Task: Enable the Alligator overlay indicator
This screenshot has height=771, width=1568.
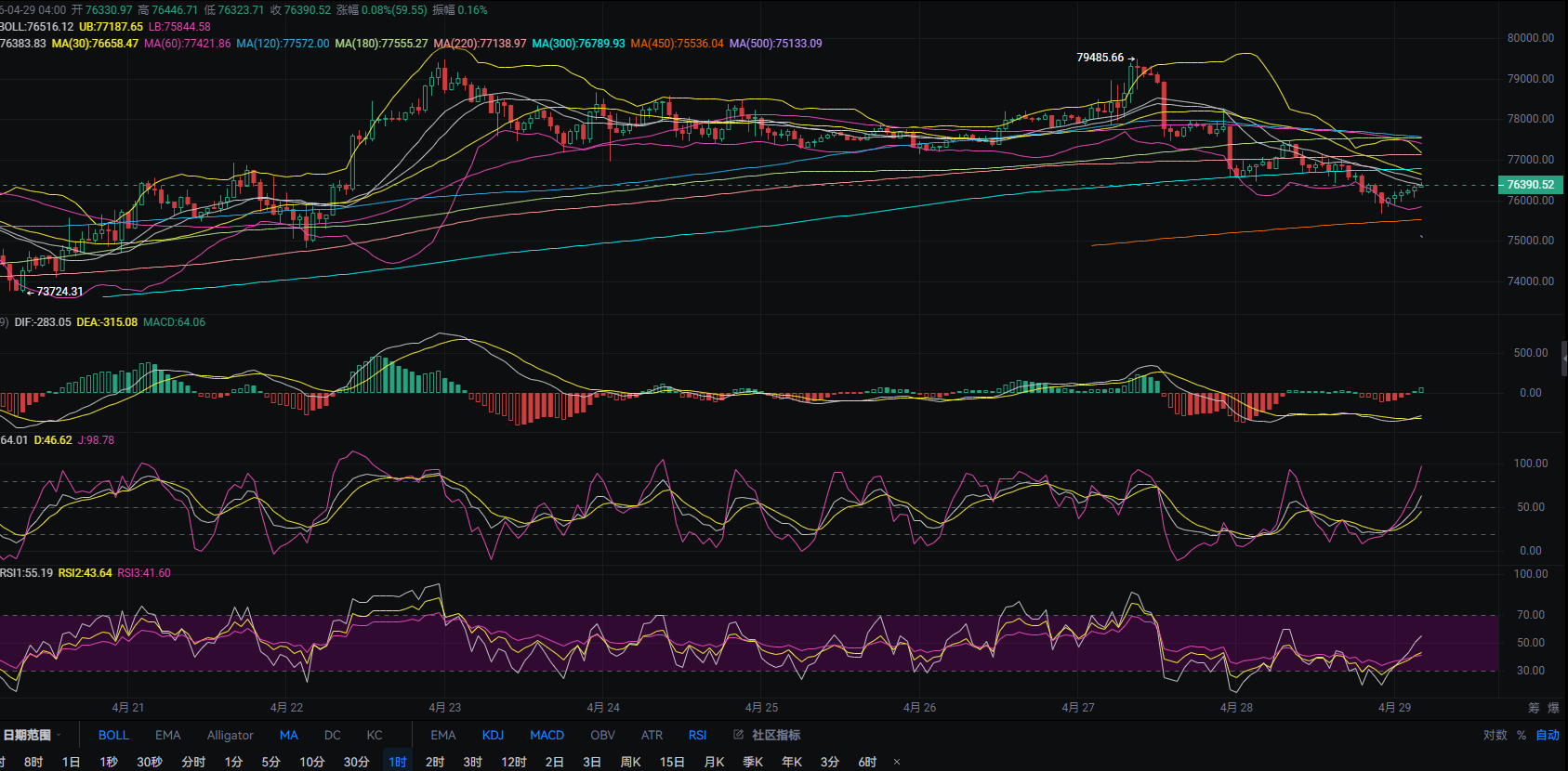Action: [x=230, y=735]
